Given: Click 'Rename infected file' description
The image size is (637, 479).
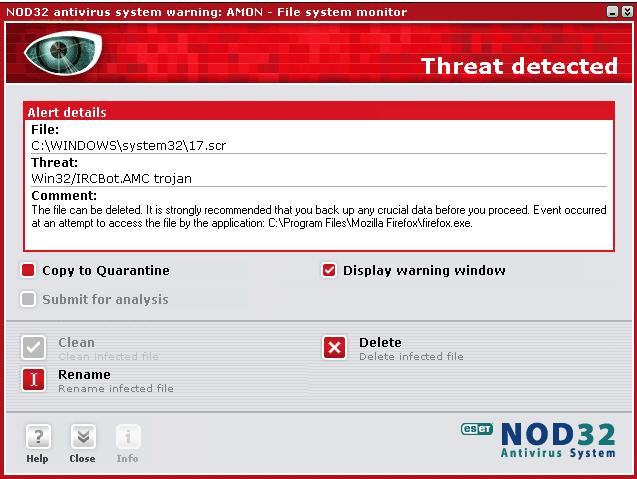Looking at the screenshot, I should [x=116, y=388].
